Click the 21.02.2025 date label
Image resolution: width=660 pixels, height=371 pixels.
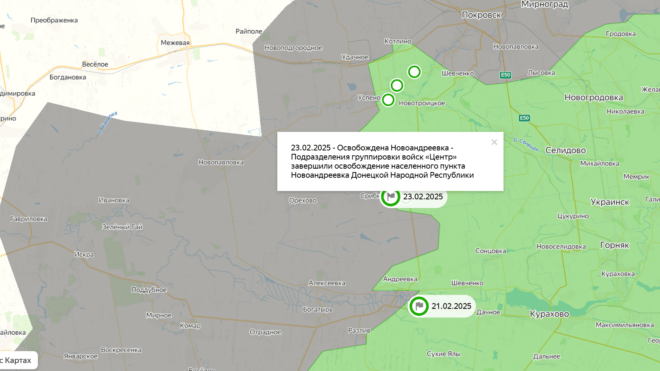[x=451, y=306]
